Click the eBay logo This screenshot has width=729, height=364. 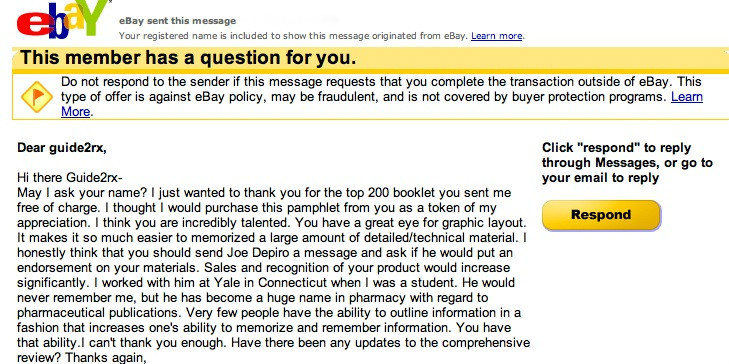63,19
